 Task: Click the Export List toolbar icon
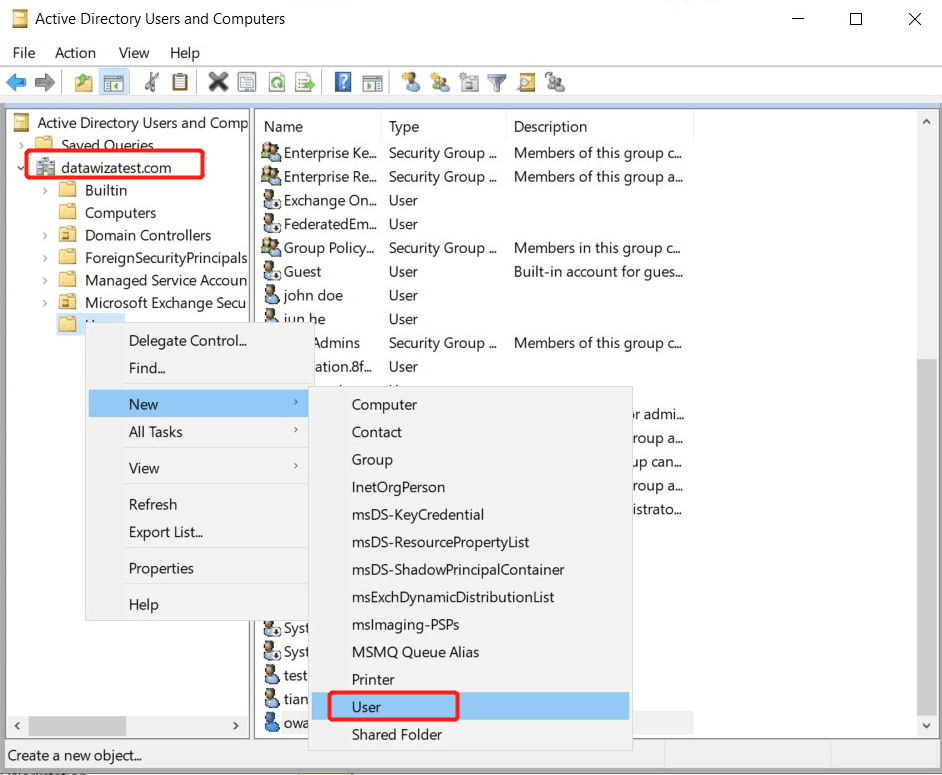coord(305,82)
